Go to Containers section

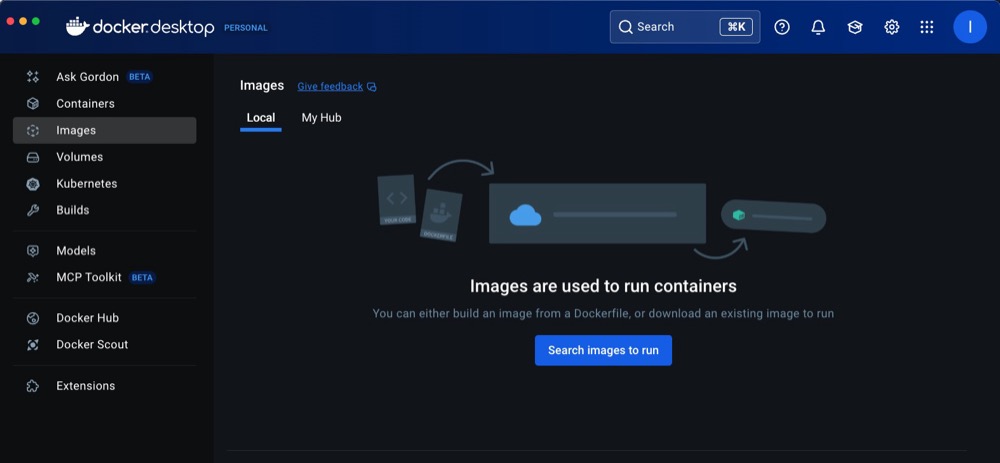105,103
